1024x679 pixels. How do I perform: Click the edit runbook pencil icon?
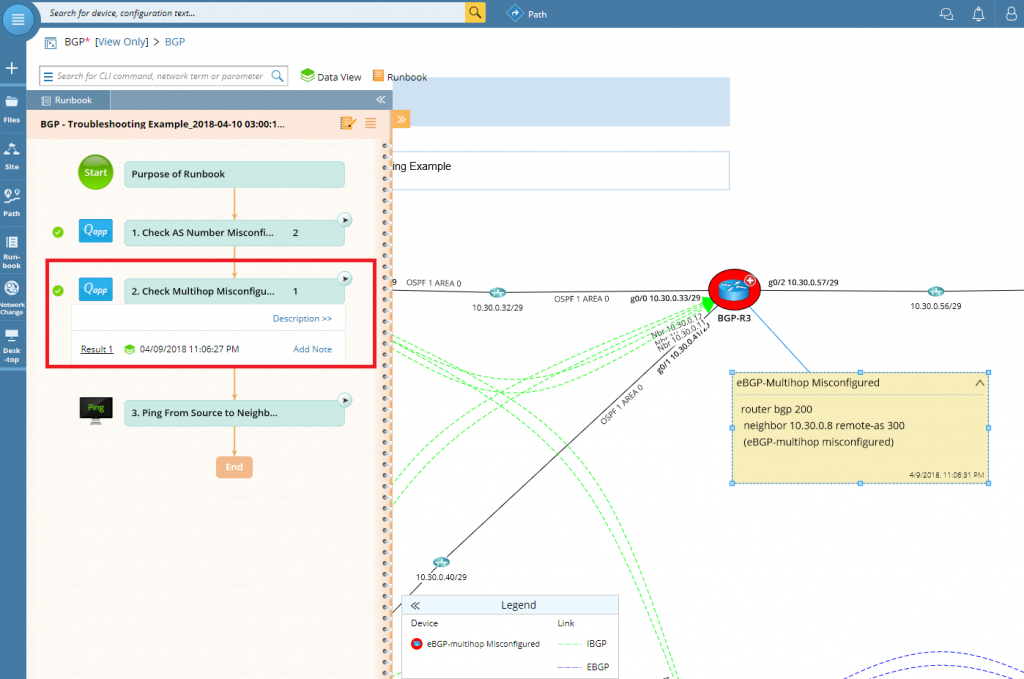pyautogui.click(x=348, y=123)
